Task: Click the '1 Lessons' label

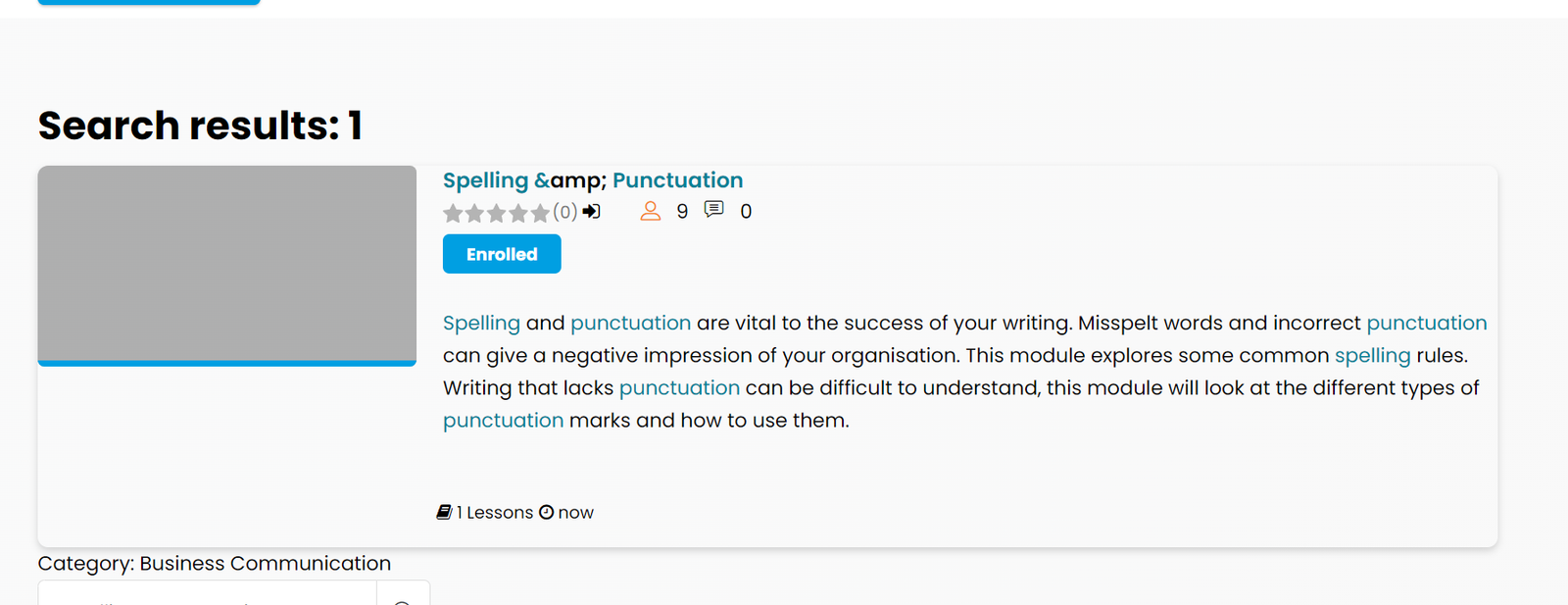Action: tap(495, 513)
